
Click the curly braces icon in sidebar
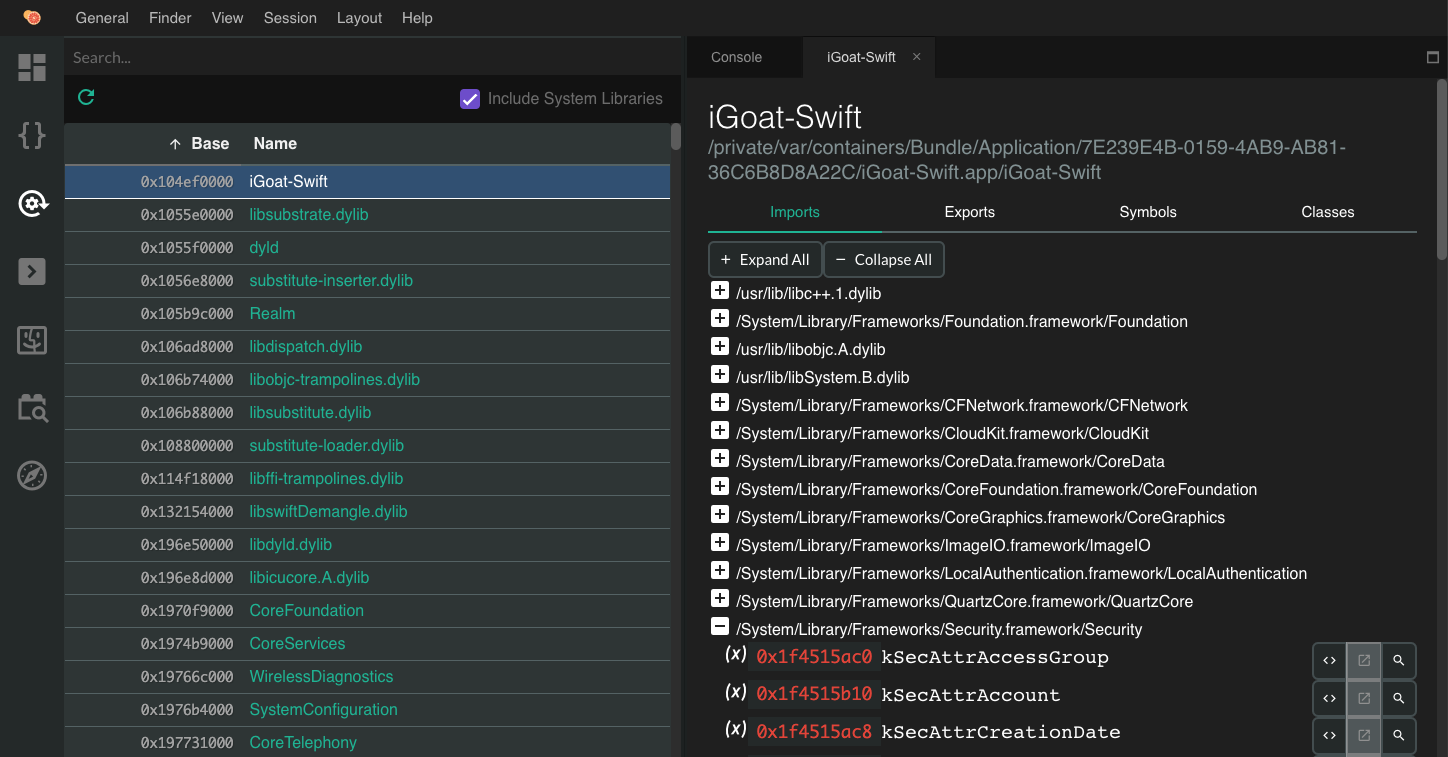tap(32, 136)
